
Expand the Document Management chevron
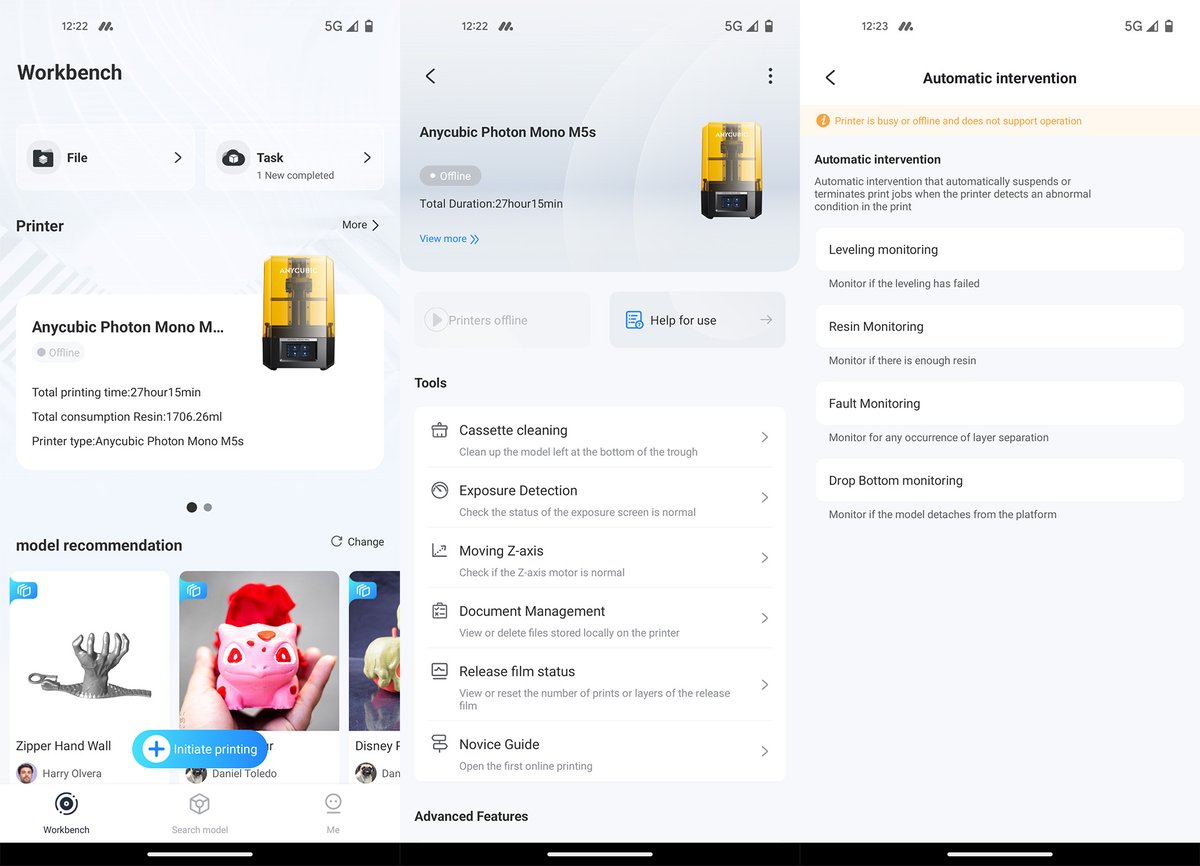click(765, 618)
